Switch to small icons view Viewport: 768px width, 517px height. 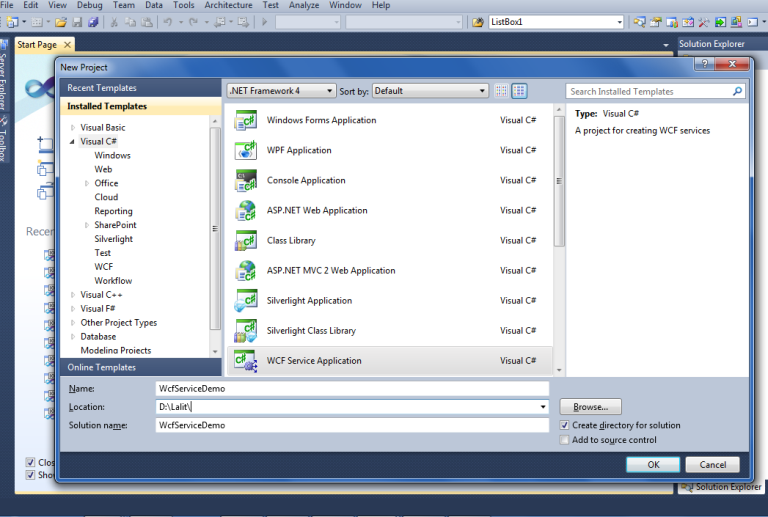501,91
